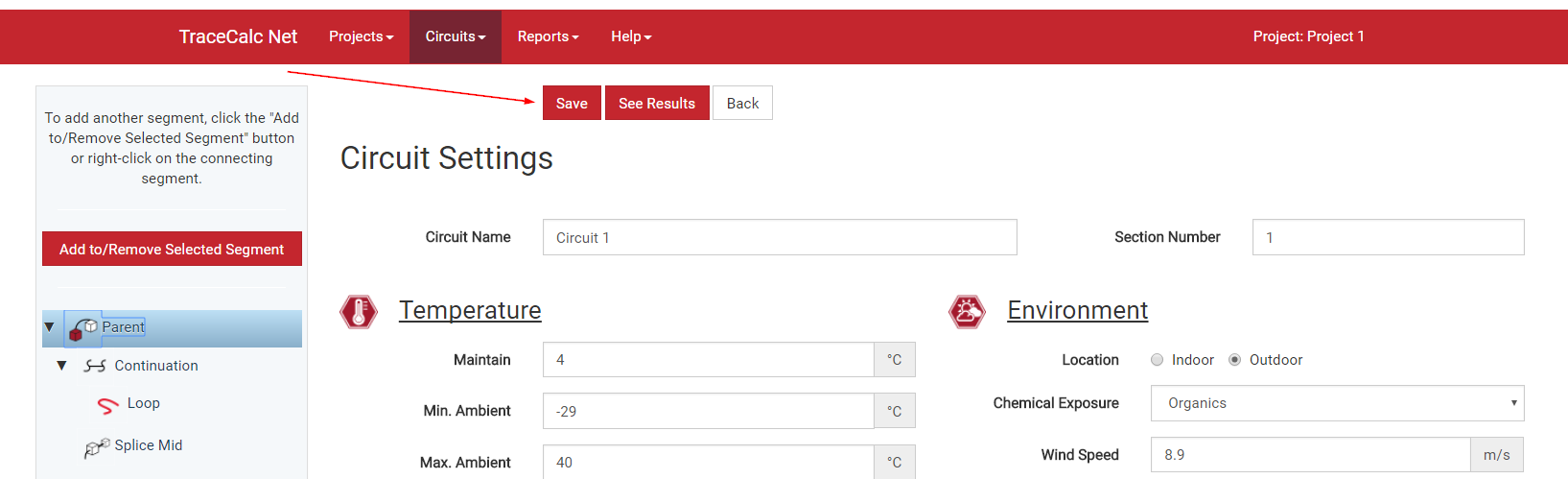Select the Parent label in segment tree
Image resolution: width=1568 pixels, height=479 pixels.
click(123, 327)
